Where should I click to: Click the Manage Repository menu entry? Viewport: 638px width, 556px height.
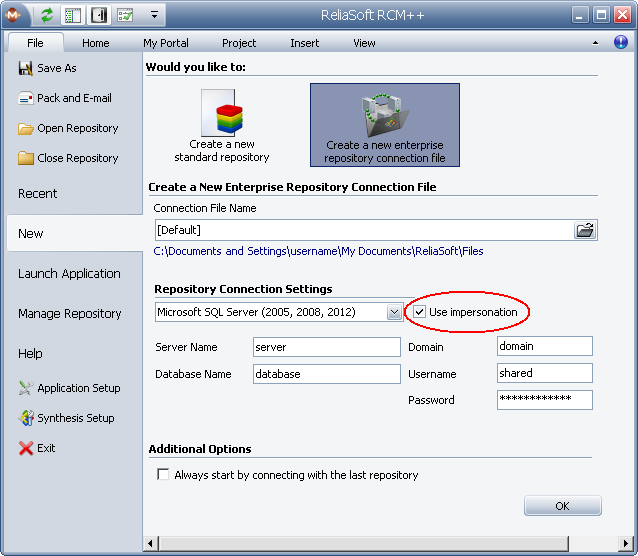[x=69, y=313]
